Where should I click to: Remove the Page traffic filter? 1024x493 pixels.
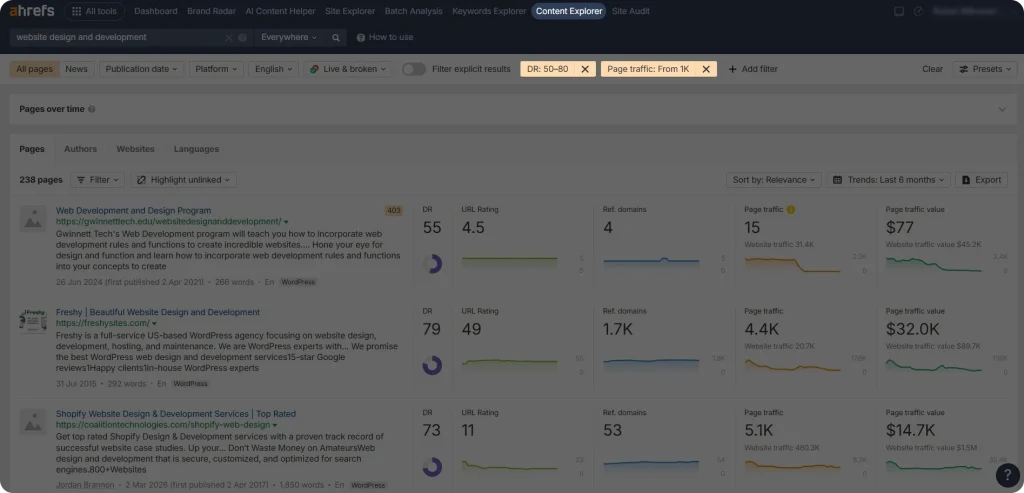pos(706,69)
